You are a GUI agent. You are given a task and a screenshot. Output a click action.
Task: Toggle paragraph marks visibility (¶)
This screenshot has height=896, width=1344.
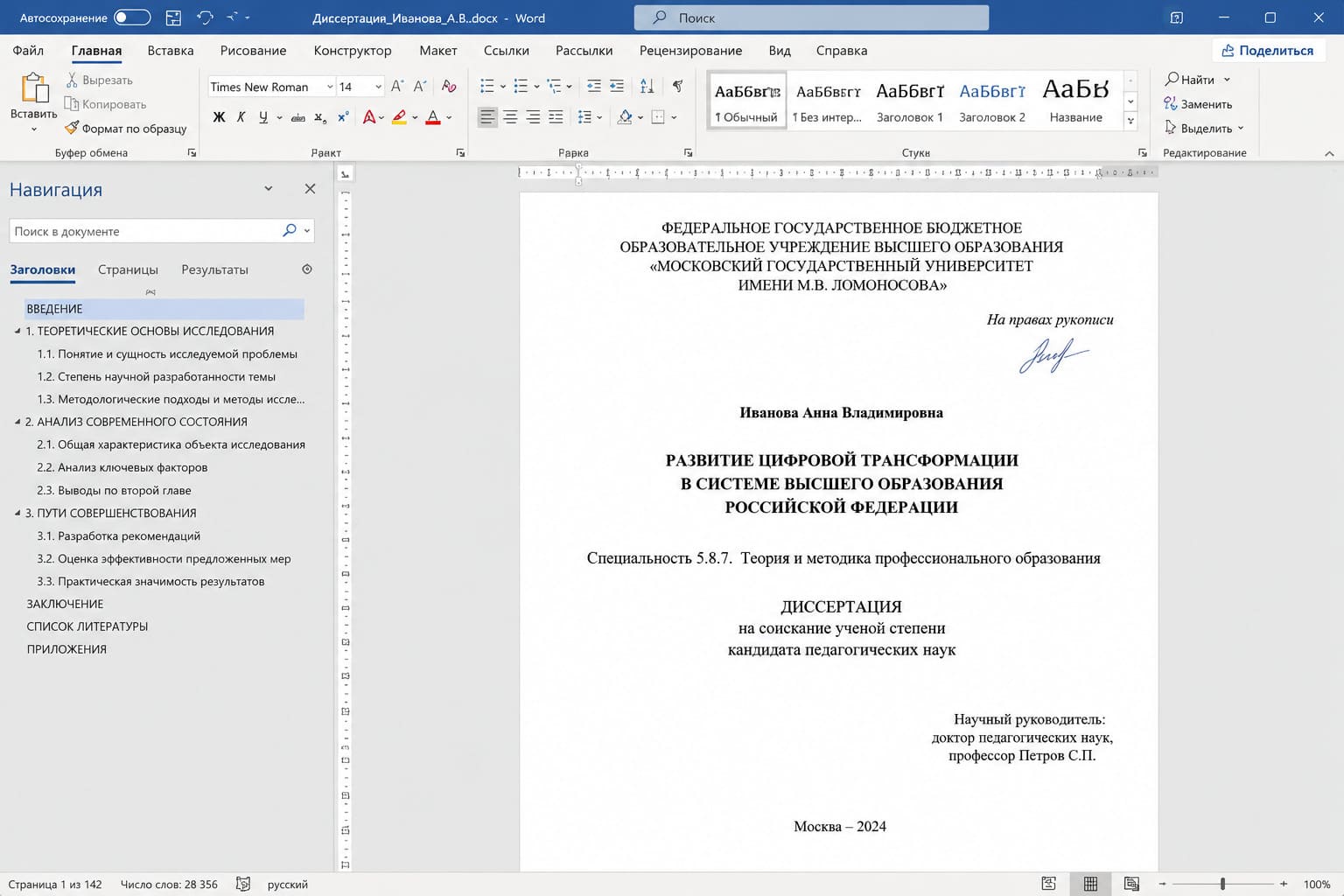pos(677,86)
